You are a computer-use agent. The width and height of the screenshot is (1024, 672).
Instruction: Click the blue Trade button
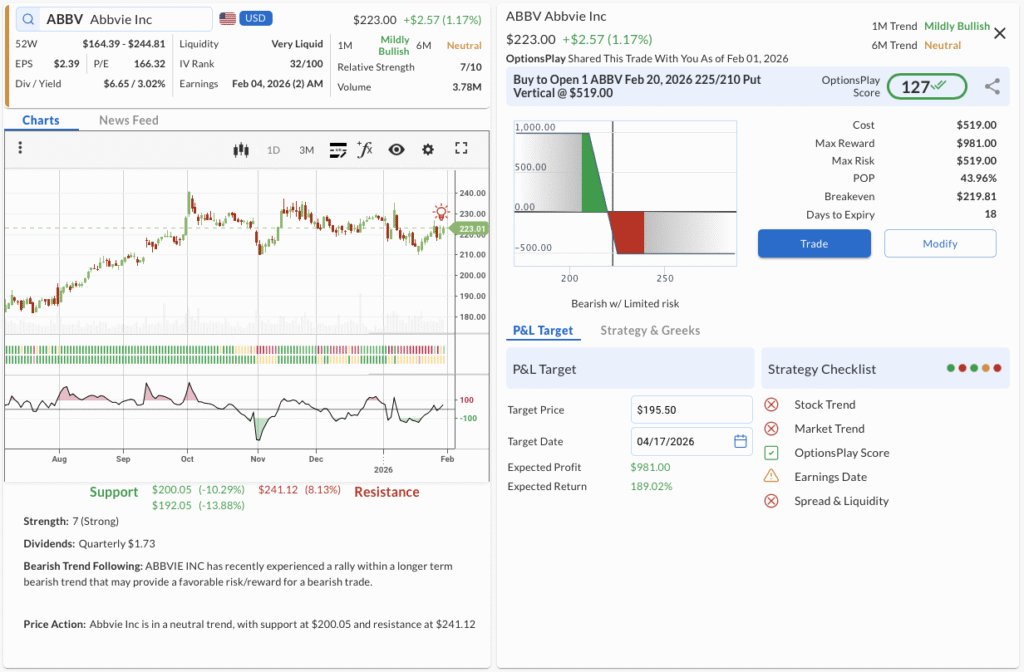click(x=814, y=244)
